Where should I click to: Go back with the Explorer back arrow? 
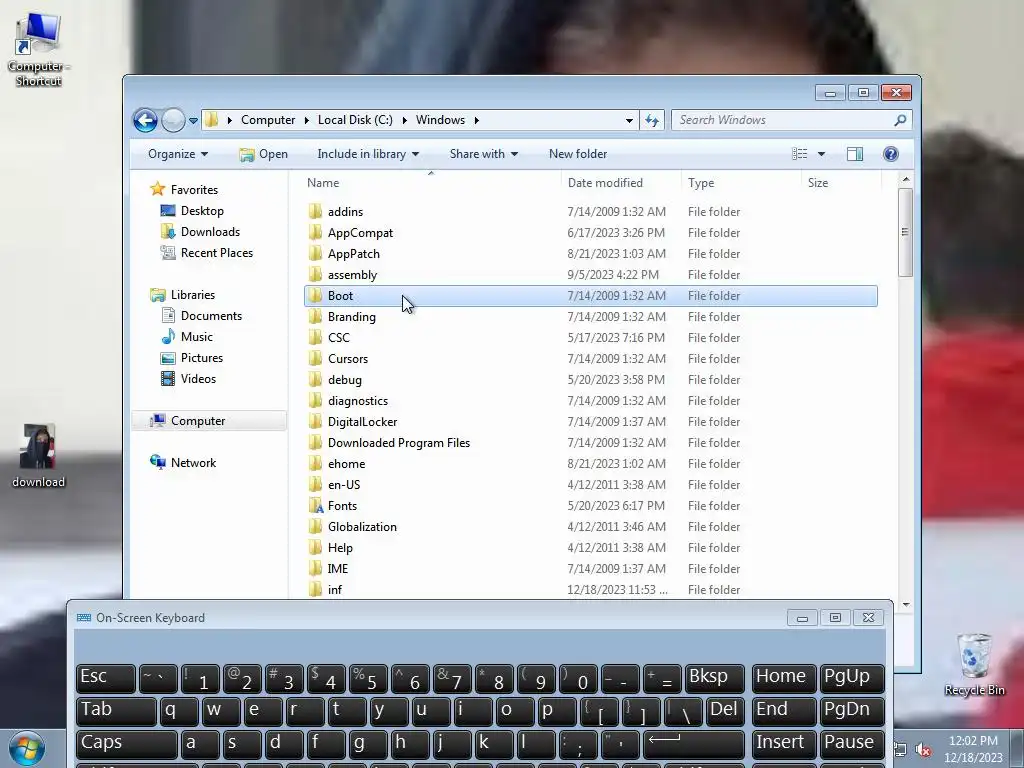tap(145, 120)
